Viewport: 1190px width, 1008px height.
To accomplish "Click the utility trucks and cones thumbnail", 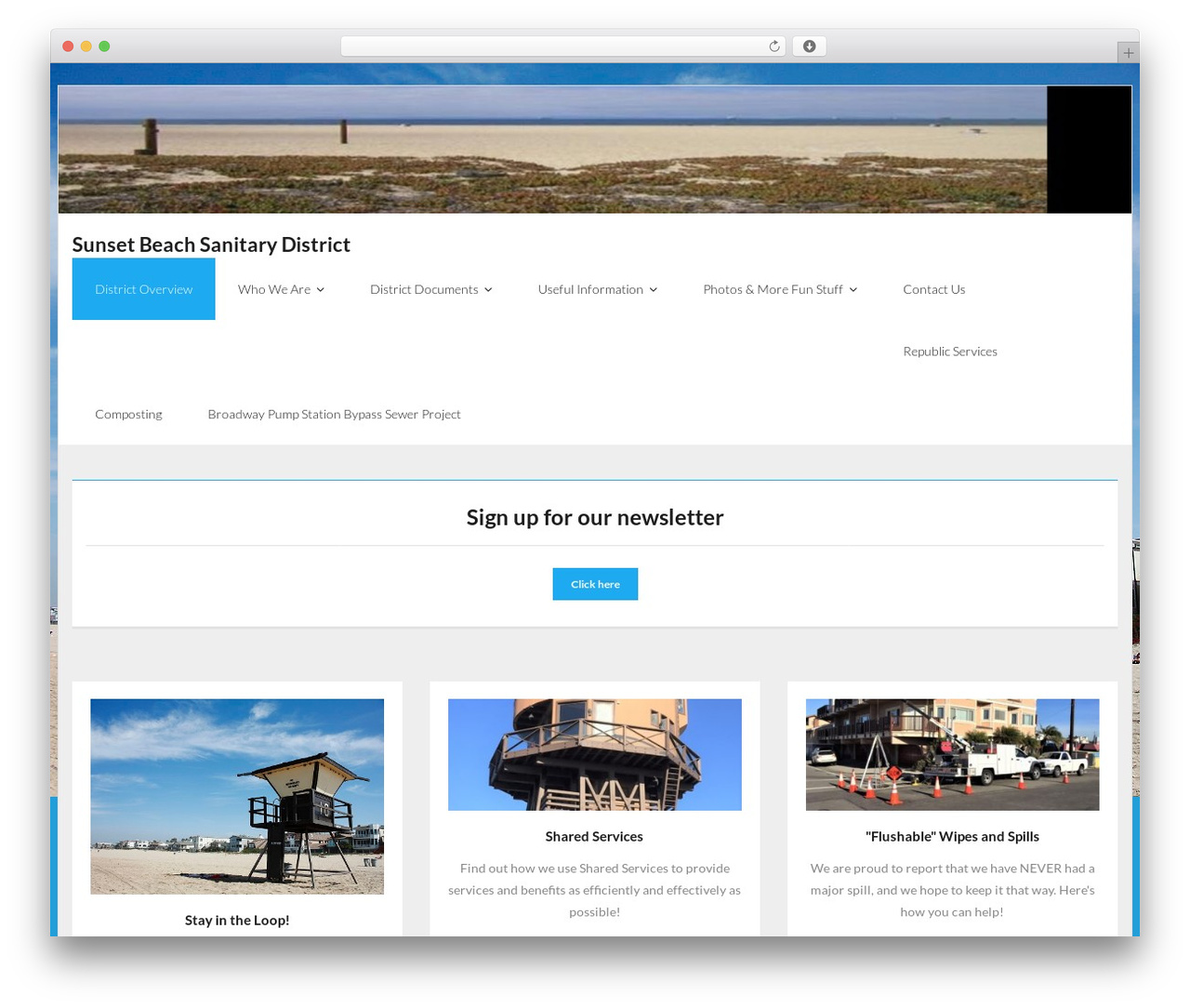I will [952, 755].
